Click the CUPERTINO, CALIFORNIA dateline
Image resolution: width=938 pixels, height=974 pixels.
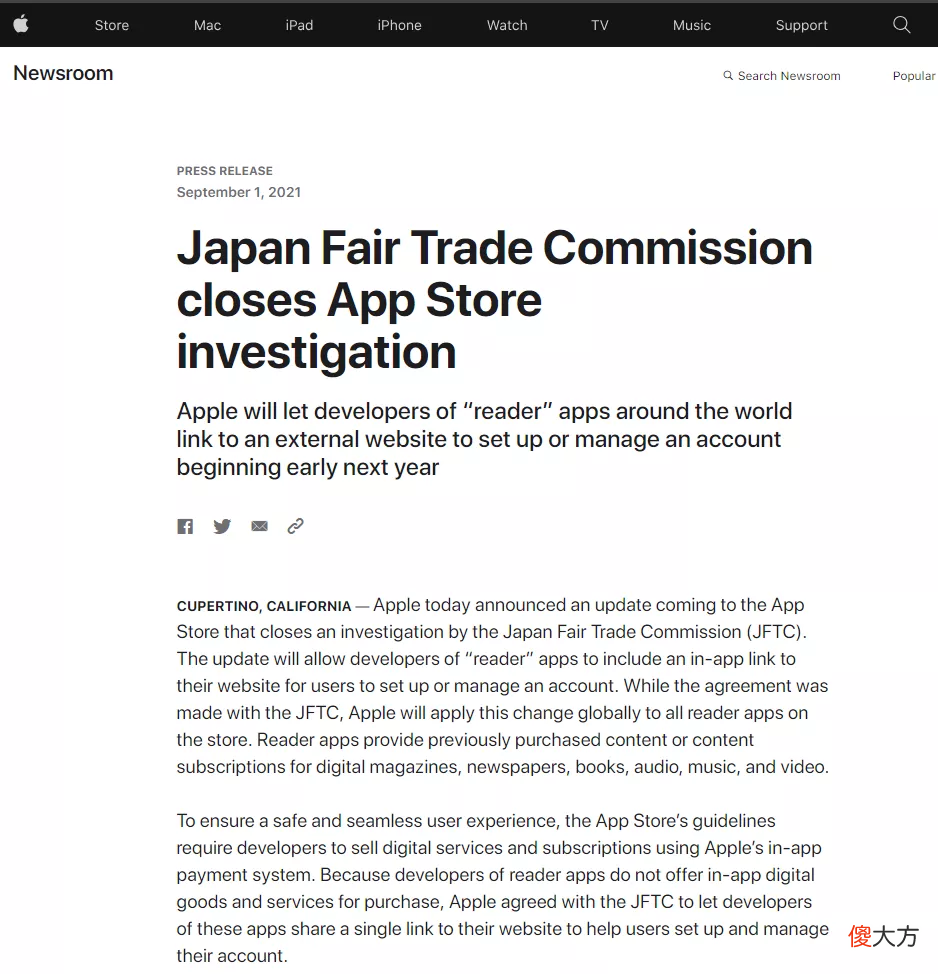pos(264,606)
